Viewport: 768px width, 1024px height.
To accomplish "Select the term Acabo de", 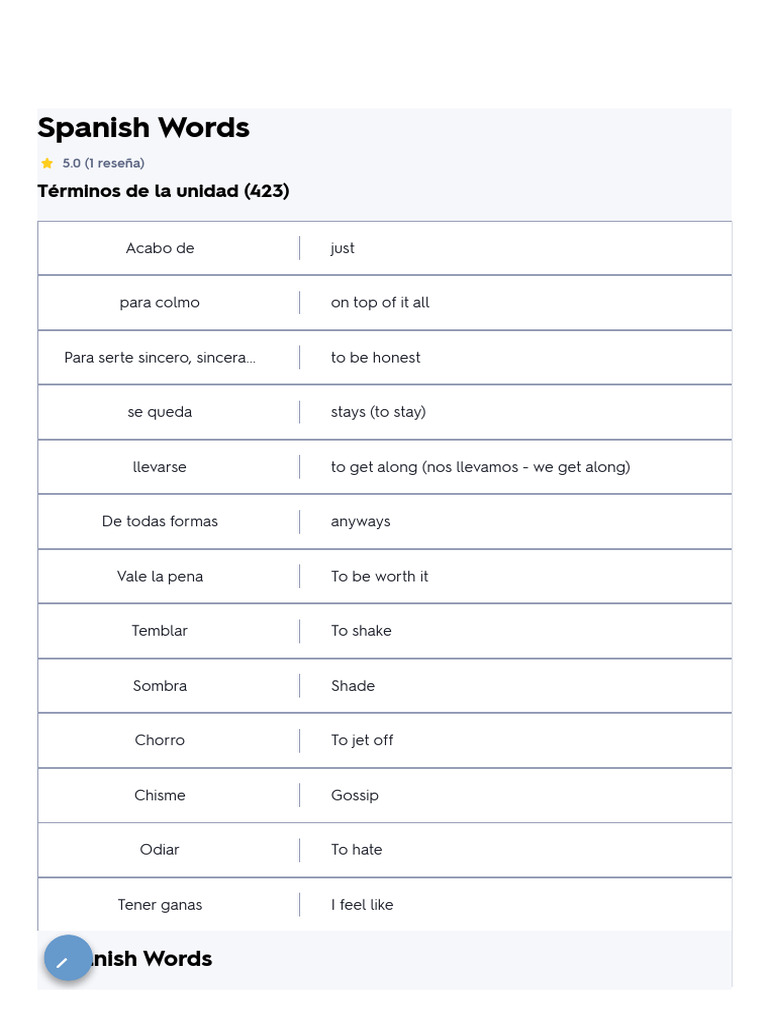I will [x=160, y=248].
